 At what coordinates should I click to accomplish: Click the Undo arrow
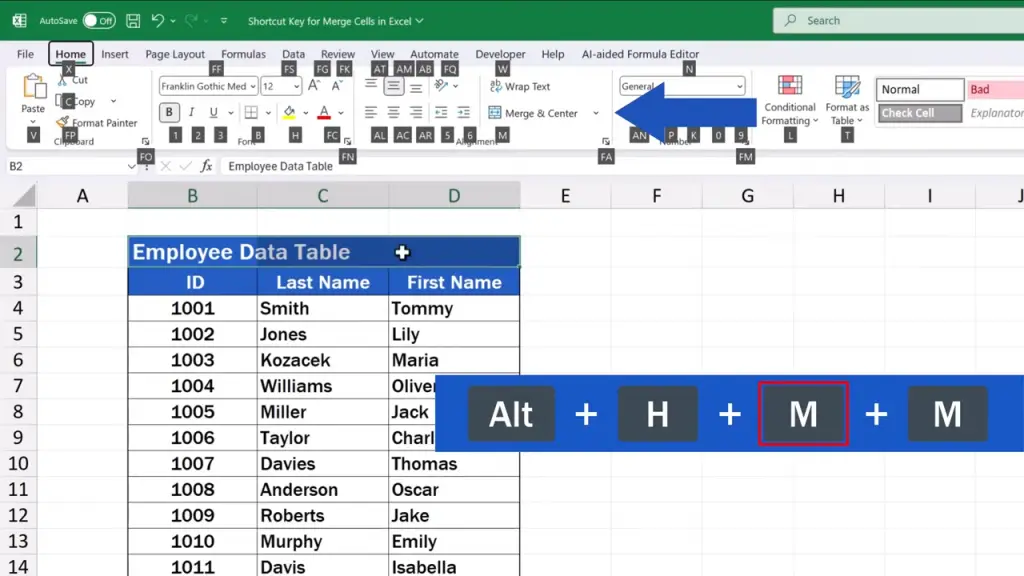tap(158, 20)
